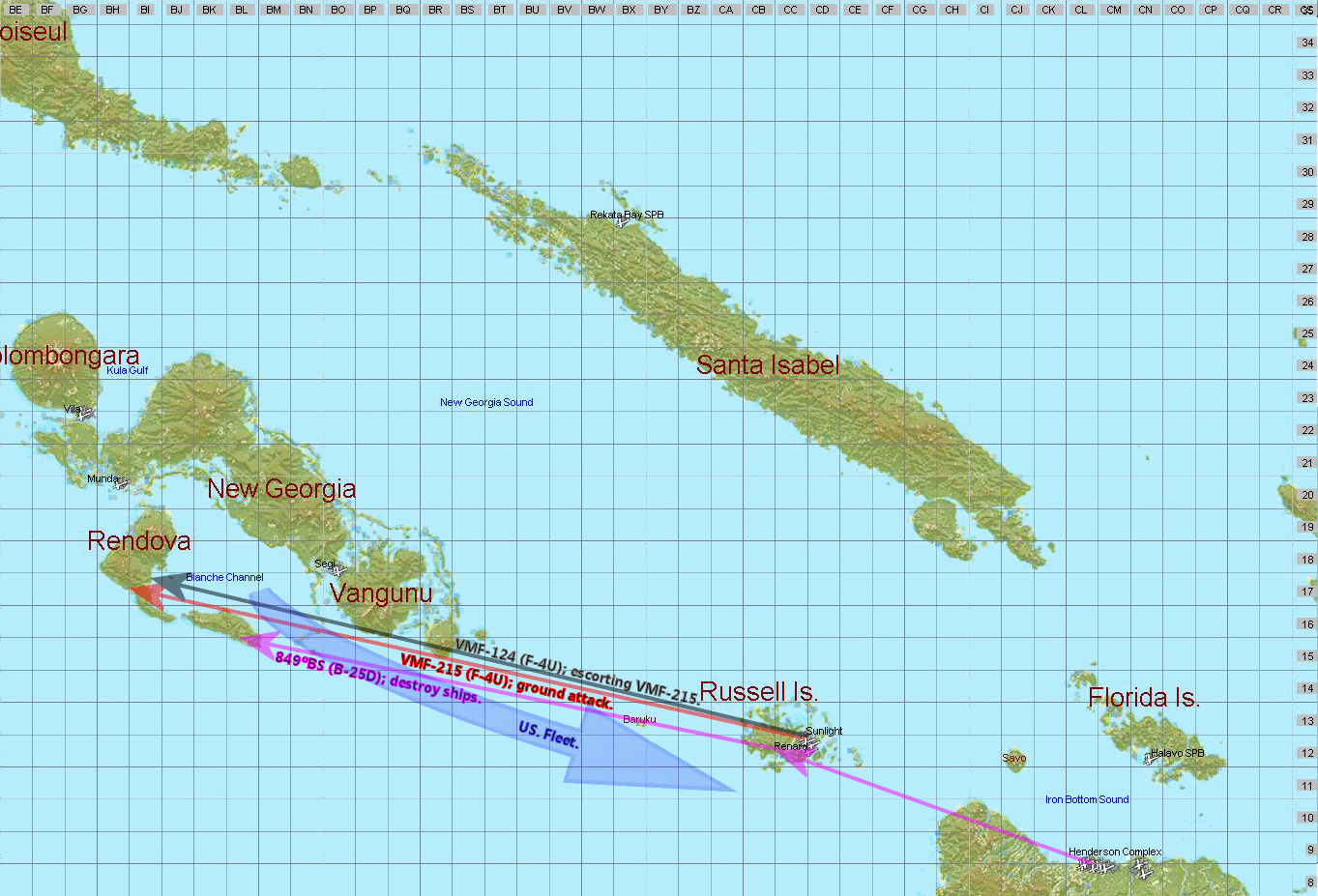This screenshot has height=896, width=1318.
Task: Select the Vila airfield icon
Action: pos(86,415)
